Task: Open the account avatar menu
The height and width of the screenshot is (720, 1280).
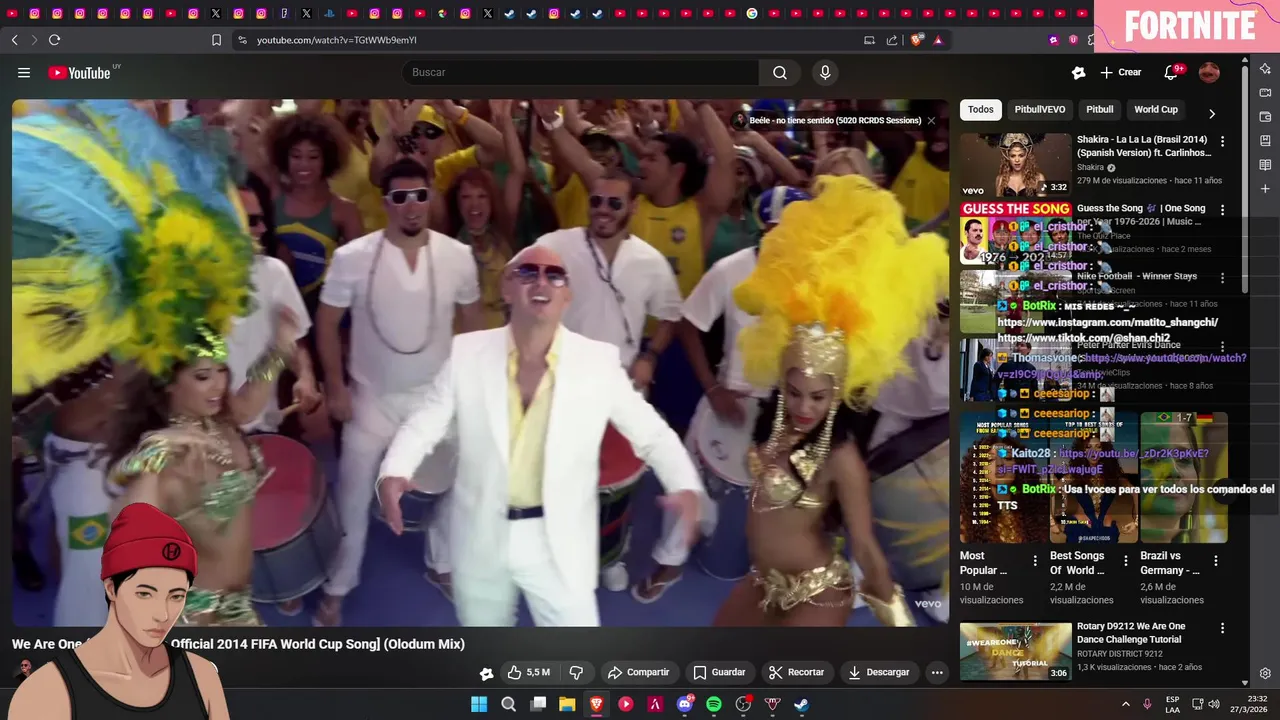Action: point(1209,72)
